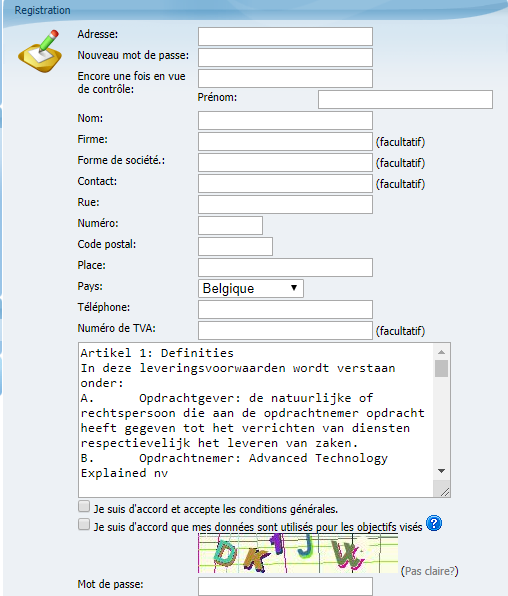The width and height of the screenshot is (508, 596).
Task: Click the Registration header title
Action: click(x=43, y=10)
